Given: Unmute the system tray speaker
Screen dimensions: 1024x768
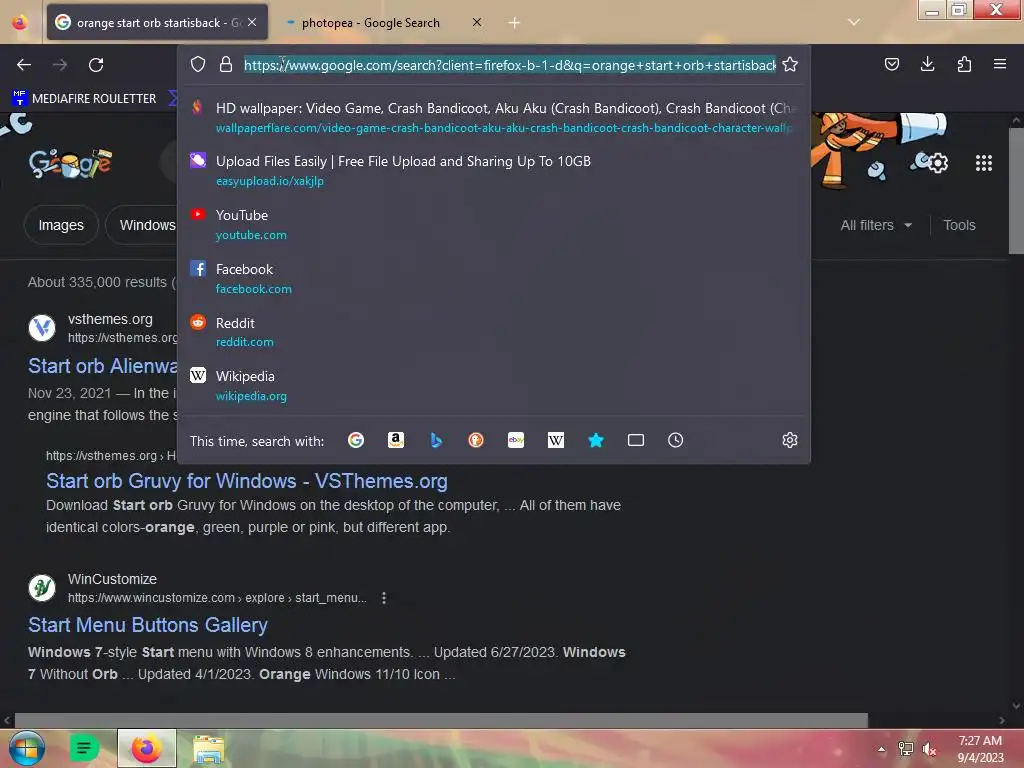Looking at the screenshot, I should (929, 749).
